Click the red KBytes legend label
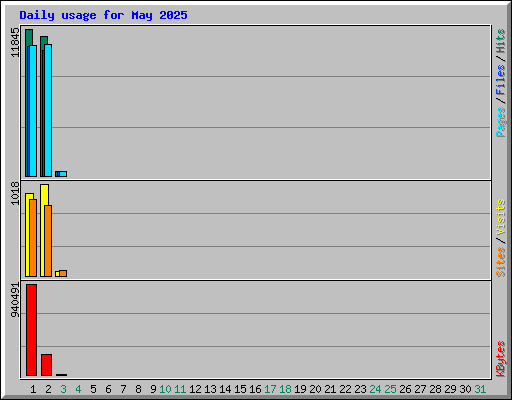The height and width of the screenshot is (400, 512). pos(501,359)
